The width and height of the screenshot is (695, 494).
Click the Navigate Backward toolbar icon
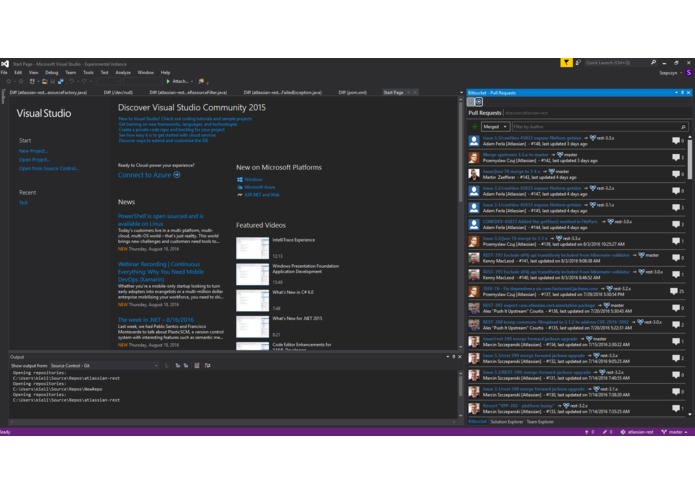point(8,82)
